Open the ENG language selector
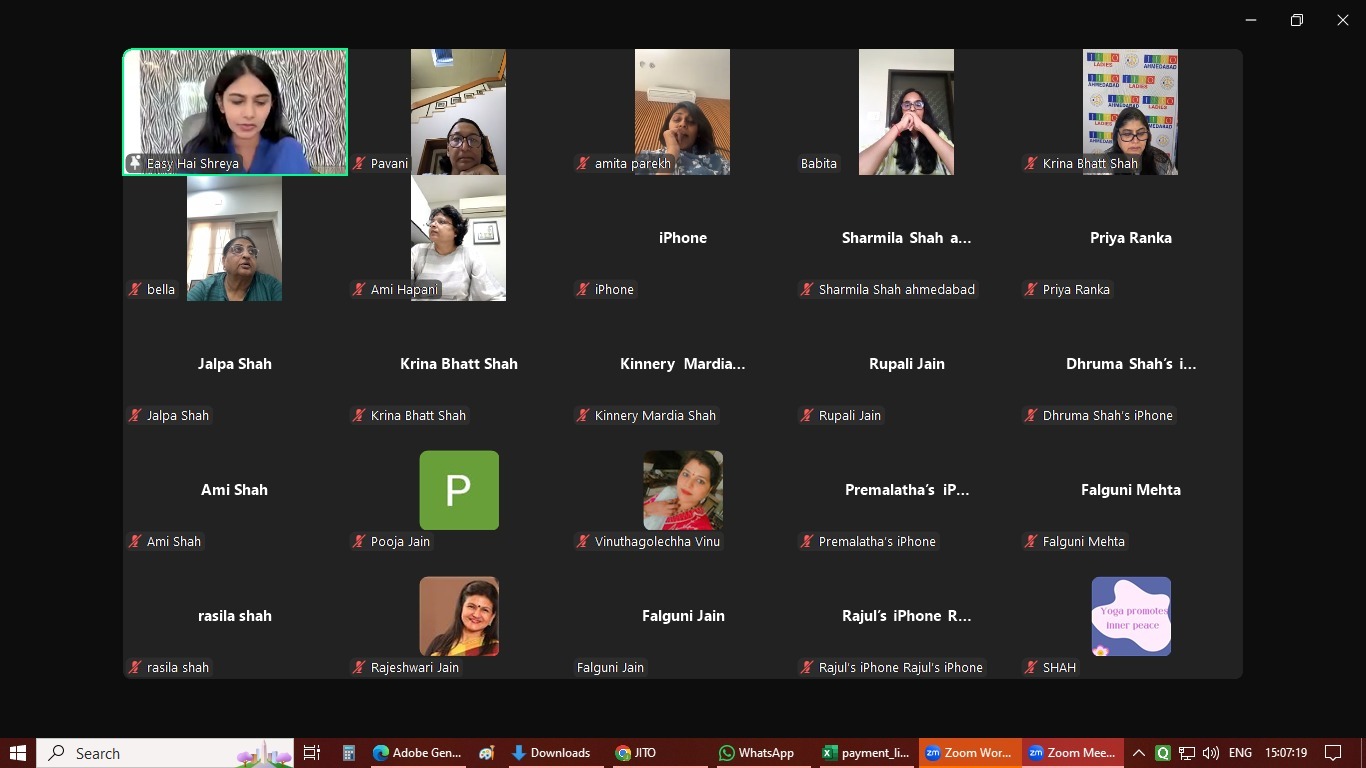 [1240, 753]
